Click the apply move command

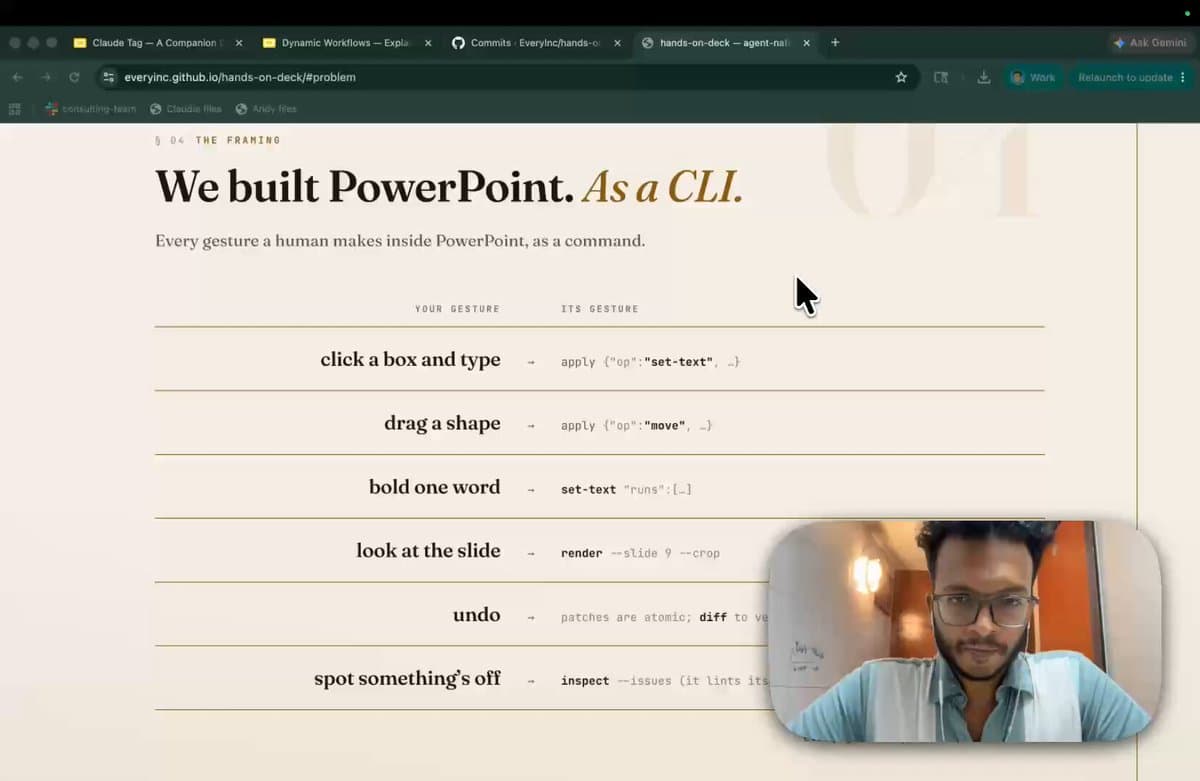636,426
